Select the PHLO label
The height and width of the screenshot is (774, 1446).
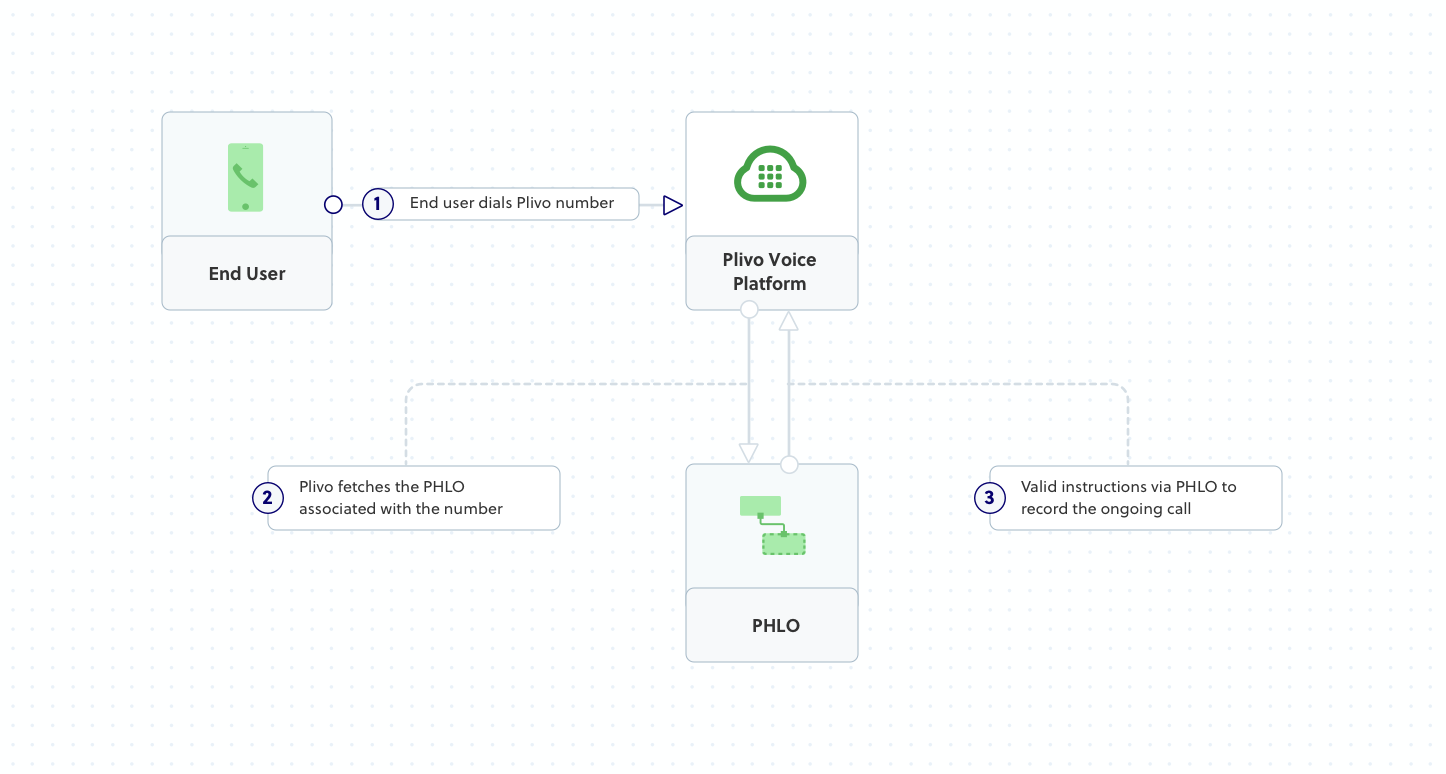pos(775,626)
